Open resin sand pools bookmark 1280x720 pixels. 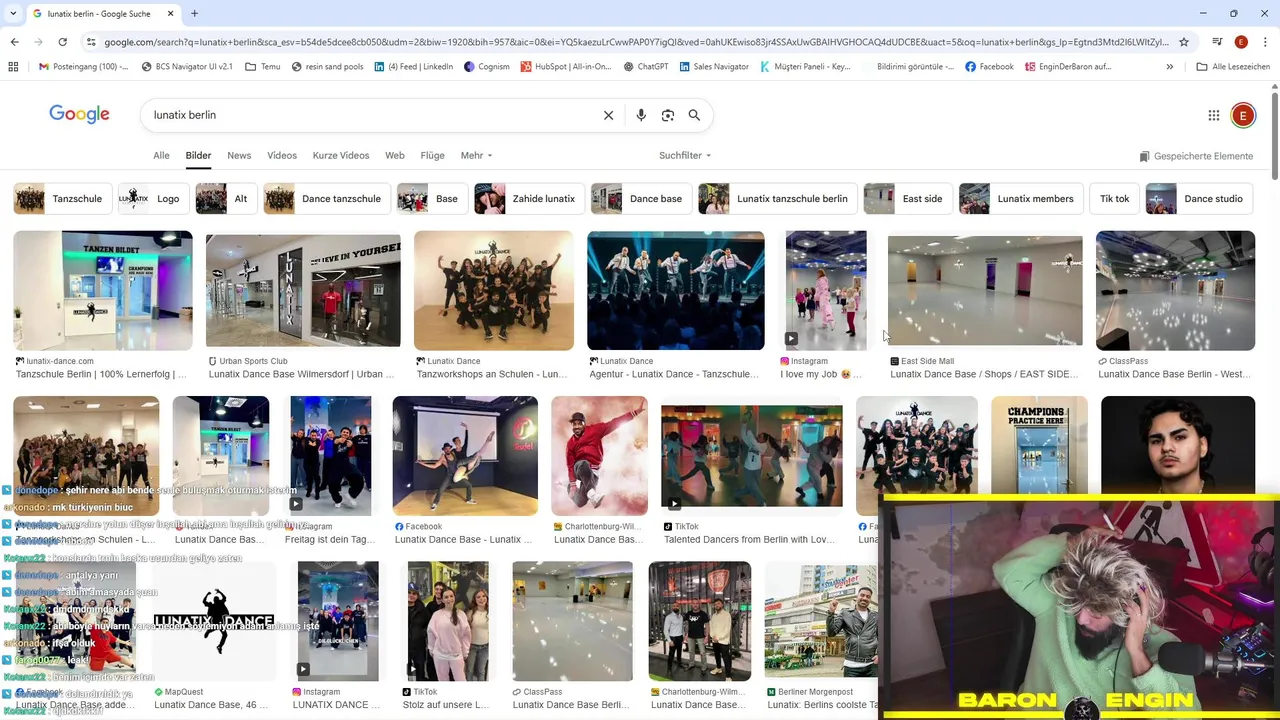point(327,67)
